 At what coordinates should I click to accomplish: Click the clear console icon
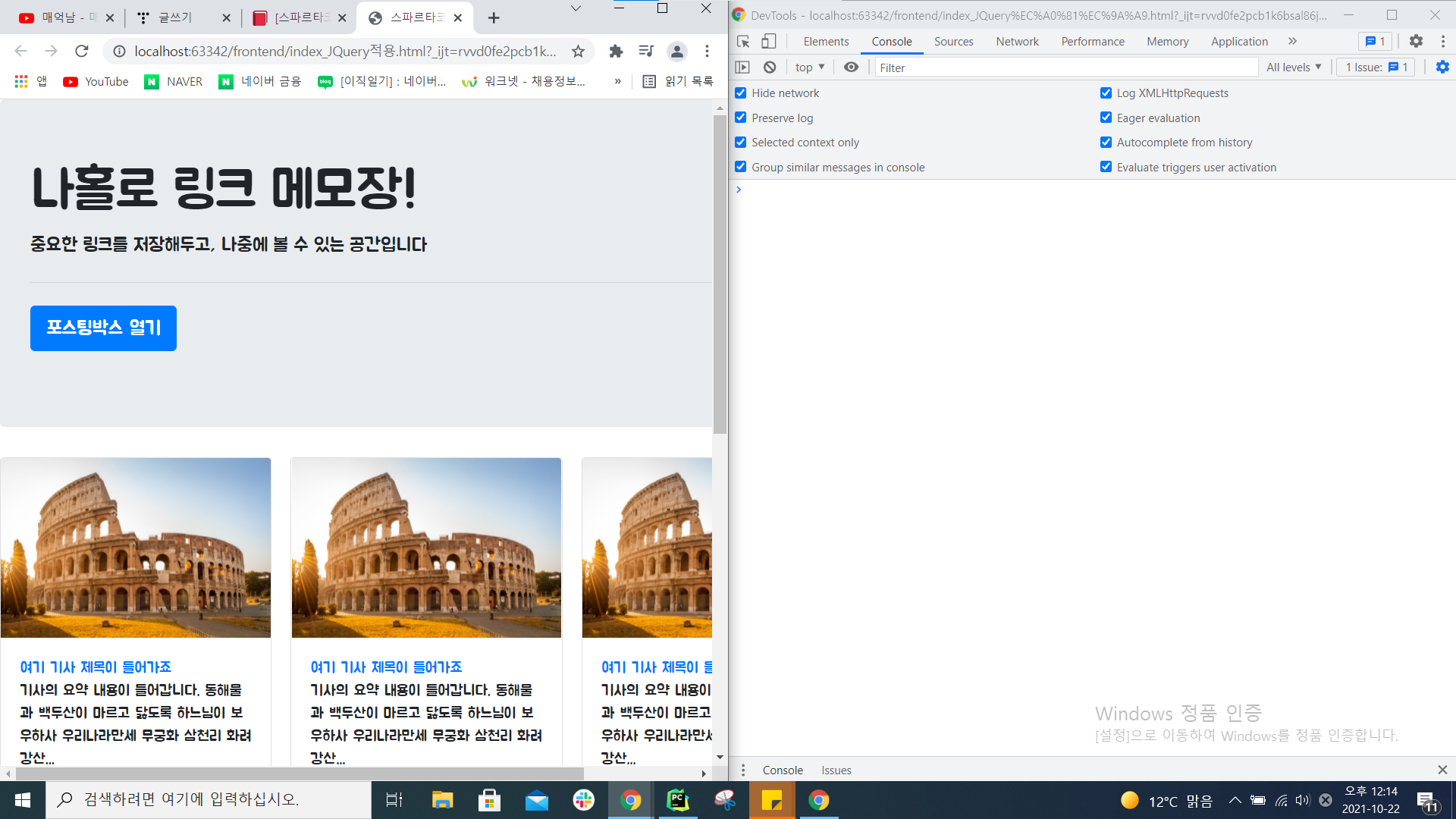[x=770, y=67]
